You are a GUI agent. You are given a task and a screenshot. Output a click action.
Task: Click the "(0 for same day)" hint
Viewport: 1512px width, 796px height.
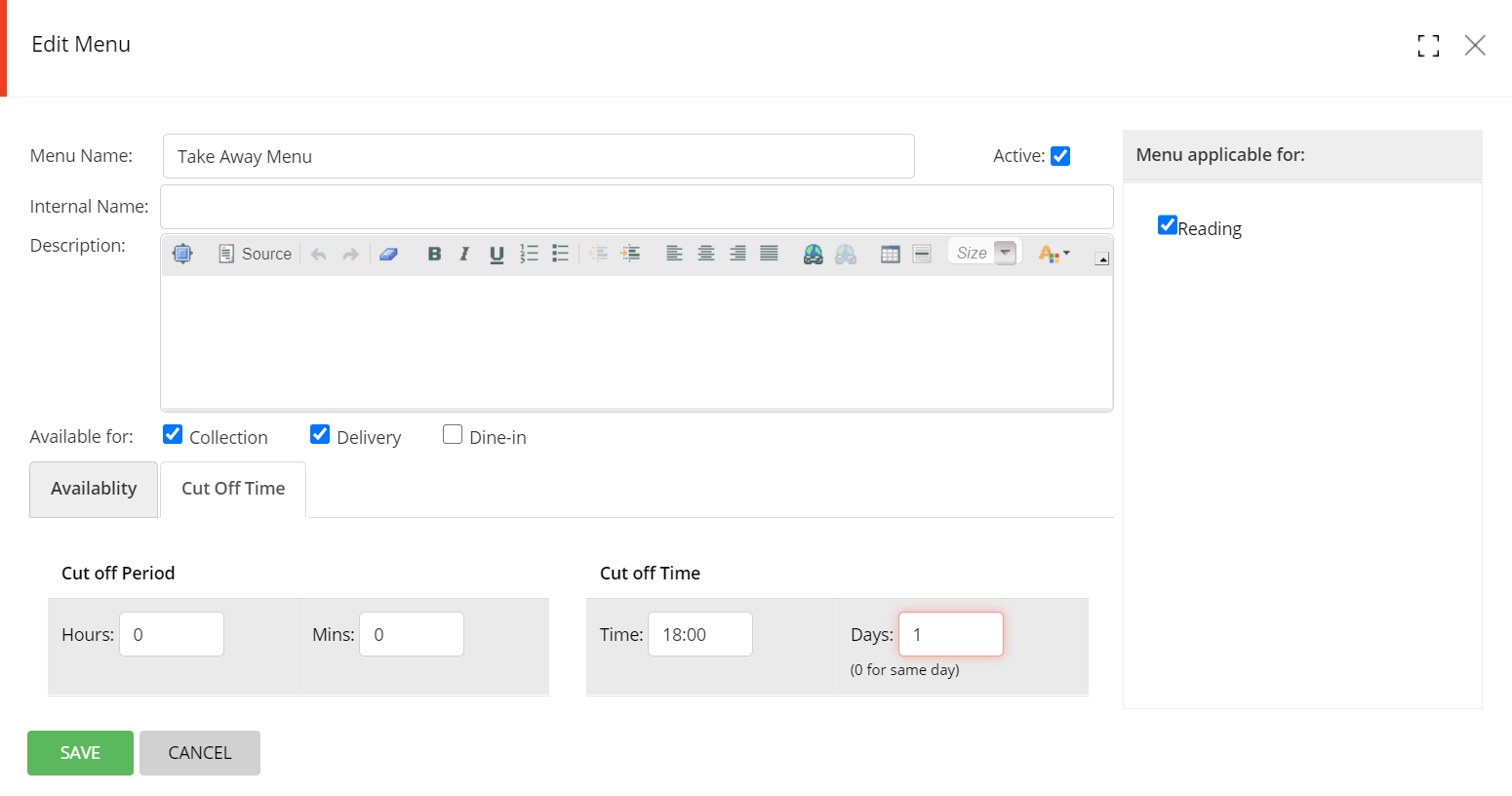point(905,670)
